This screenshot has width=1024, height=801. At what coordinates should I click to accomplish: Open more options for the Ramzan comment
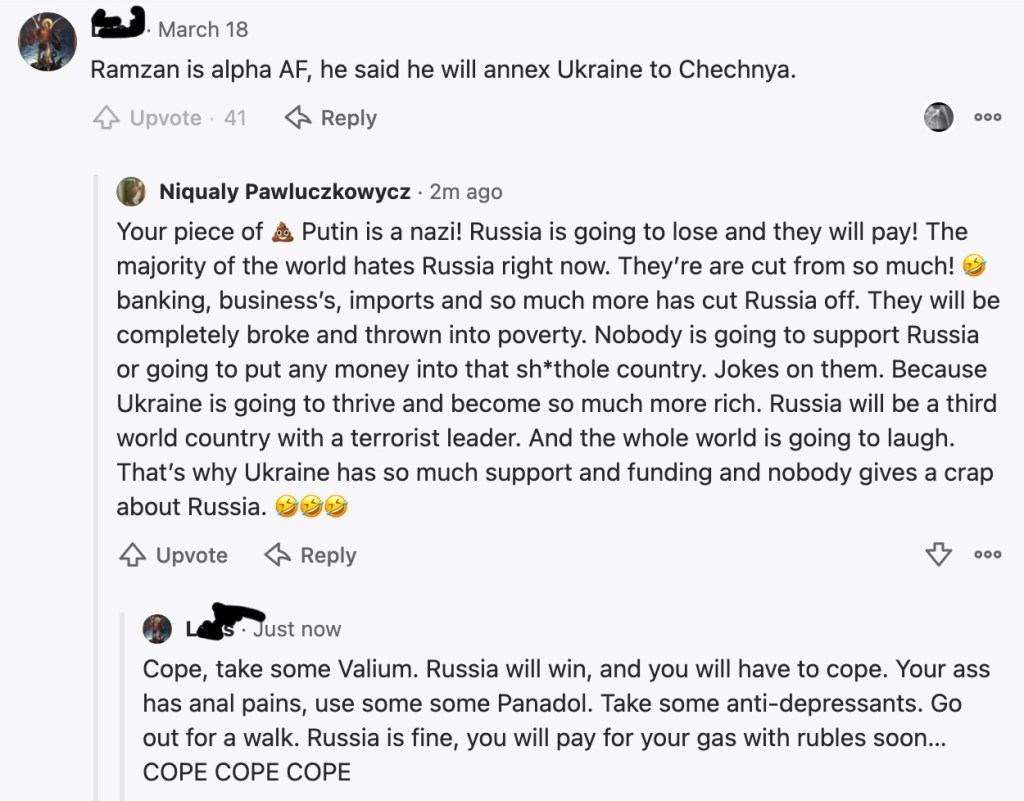[987, 117]
